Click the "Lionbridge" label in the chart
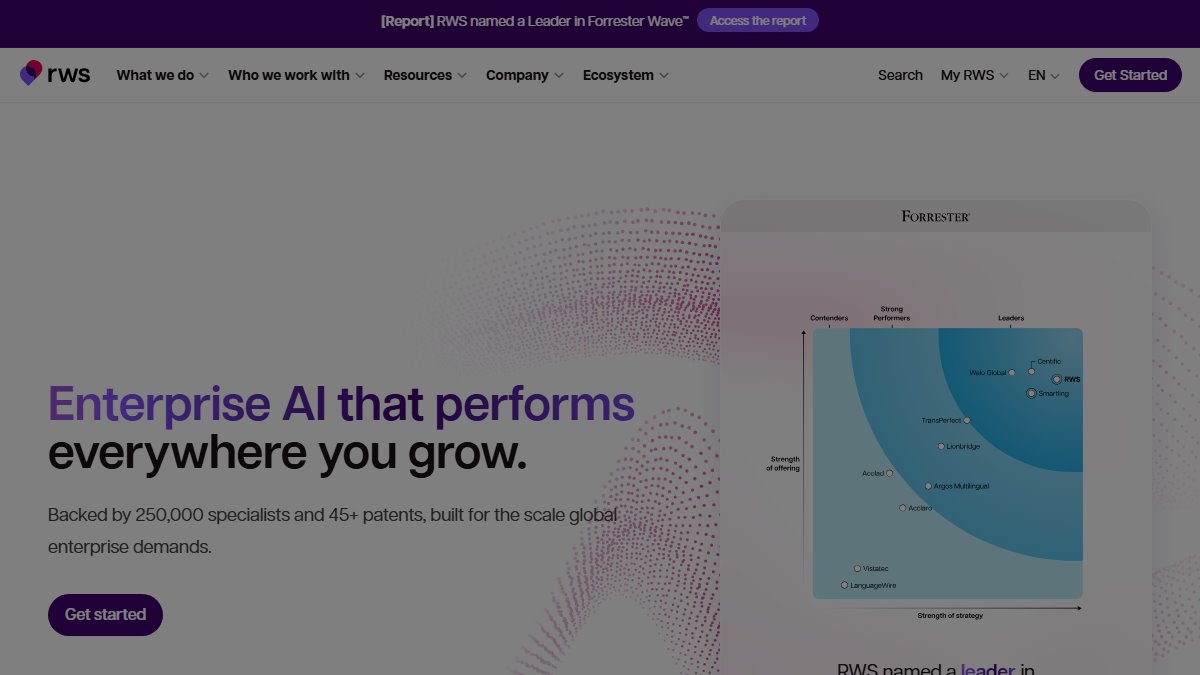The height and width of the screenshot is (675, 1200). click(x=964, y=446)
